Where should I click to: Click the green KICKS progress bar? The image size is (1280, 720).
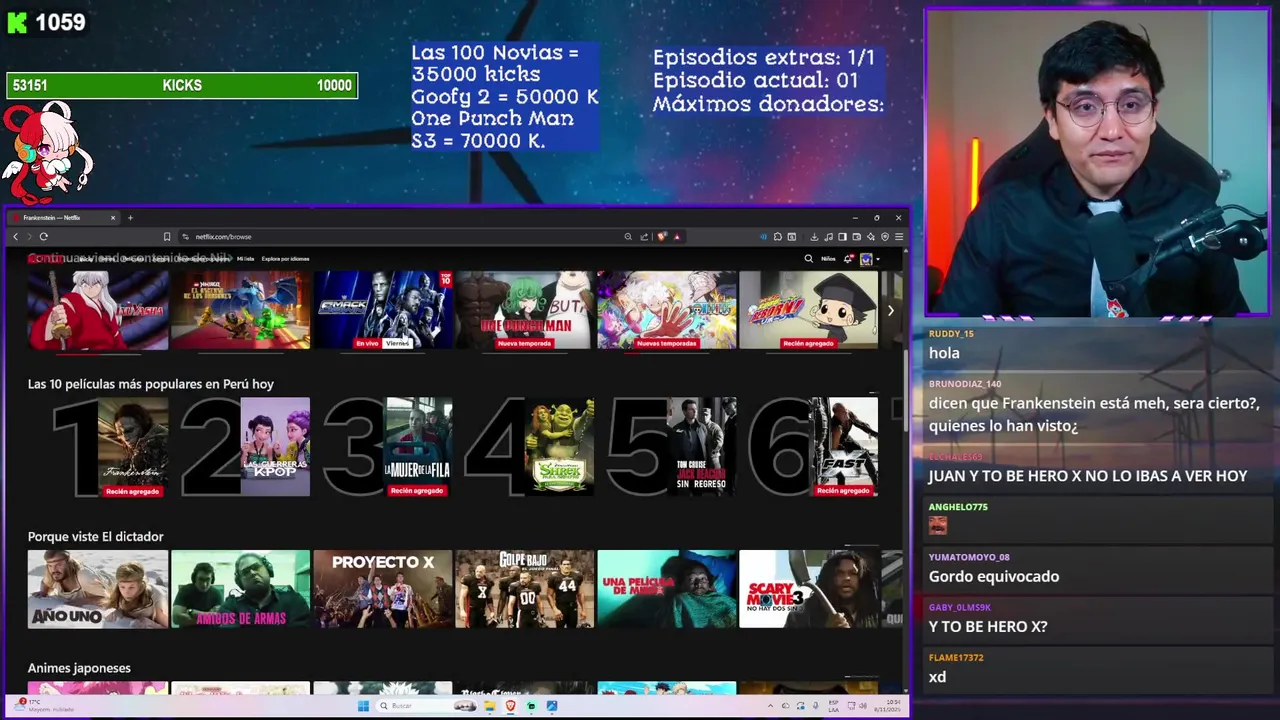pyautogui.click(x=182, y=86)
